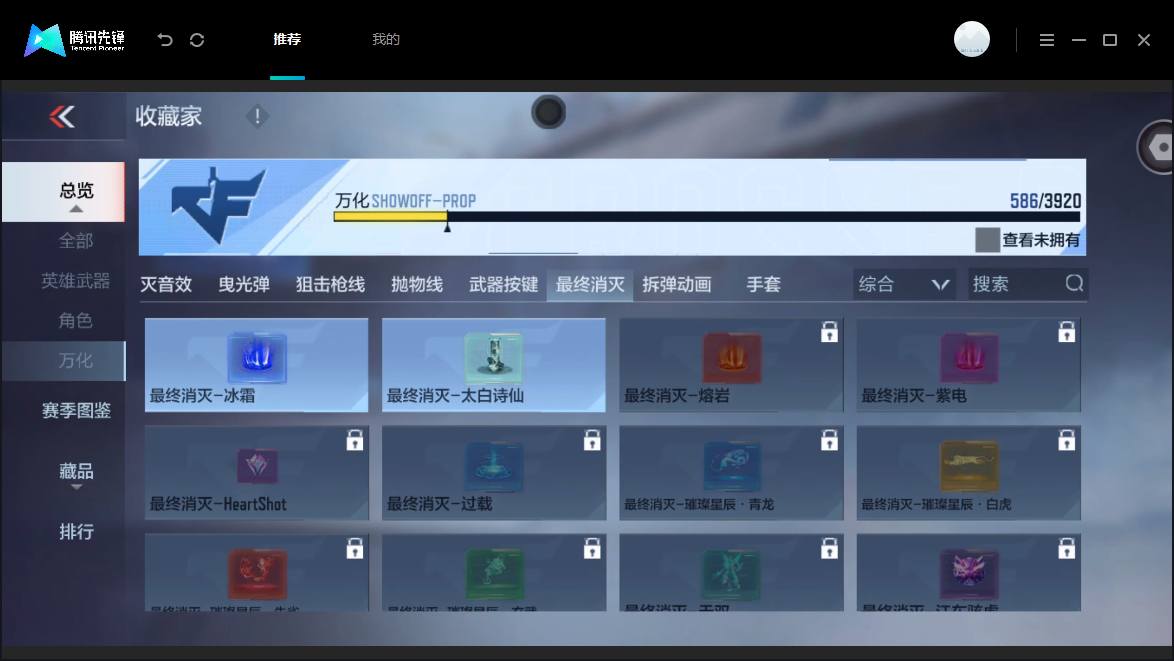Screen dimensions: 1174x661
Task: Select the green card in the third row
Action: pyautogui.click(x=493, y=572)
